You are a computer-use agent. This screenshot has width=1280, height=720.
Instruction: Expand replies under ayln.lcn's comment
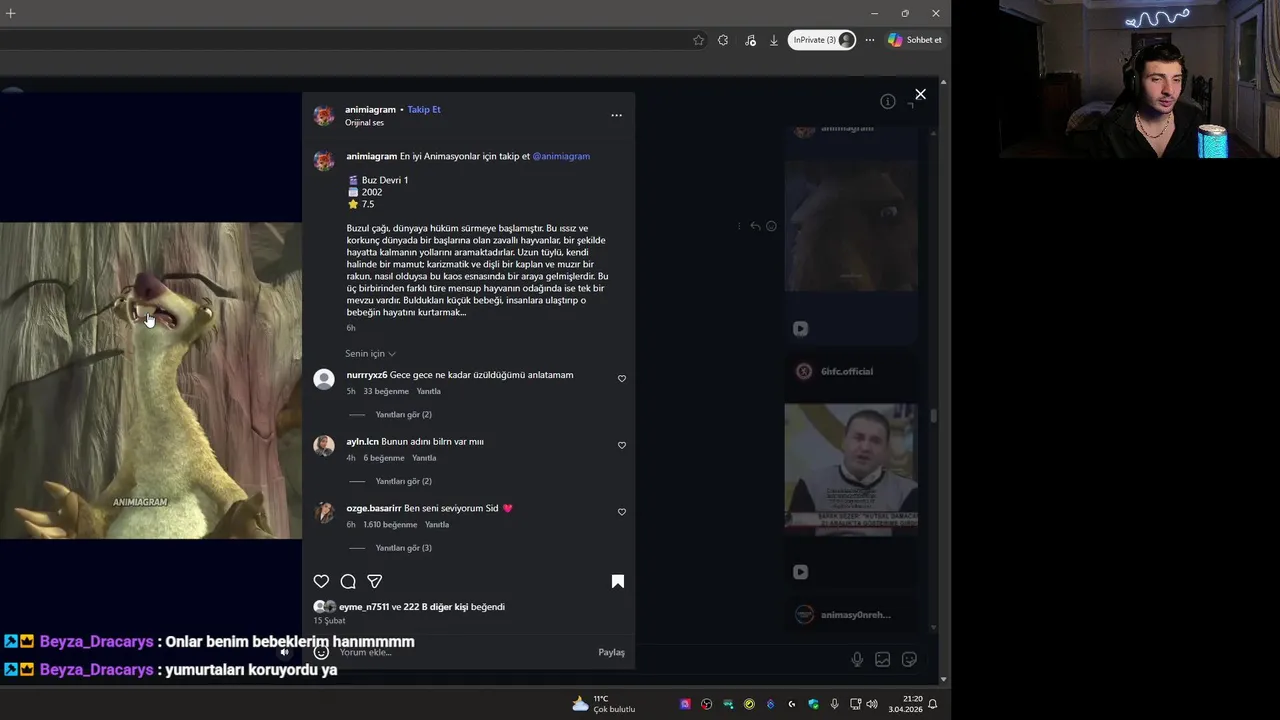(403, 481)
